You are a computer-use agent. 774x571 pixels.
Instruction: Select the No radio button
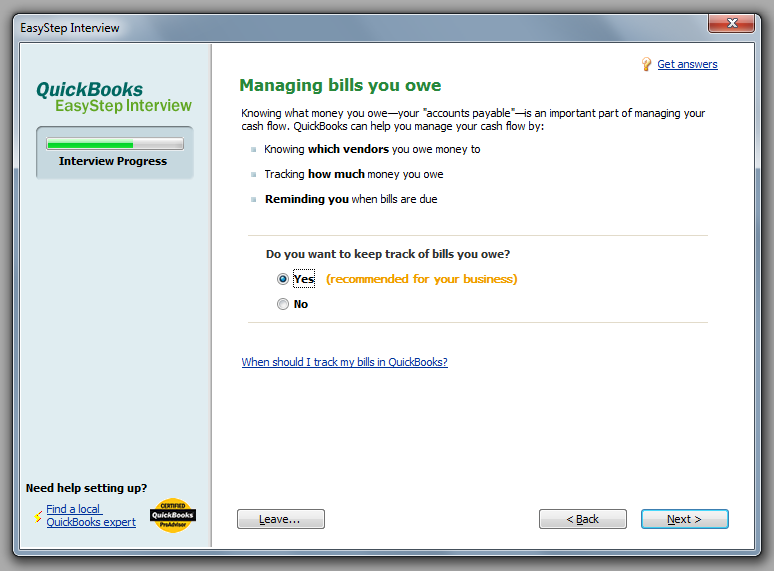[x=283, y=304]
